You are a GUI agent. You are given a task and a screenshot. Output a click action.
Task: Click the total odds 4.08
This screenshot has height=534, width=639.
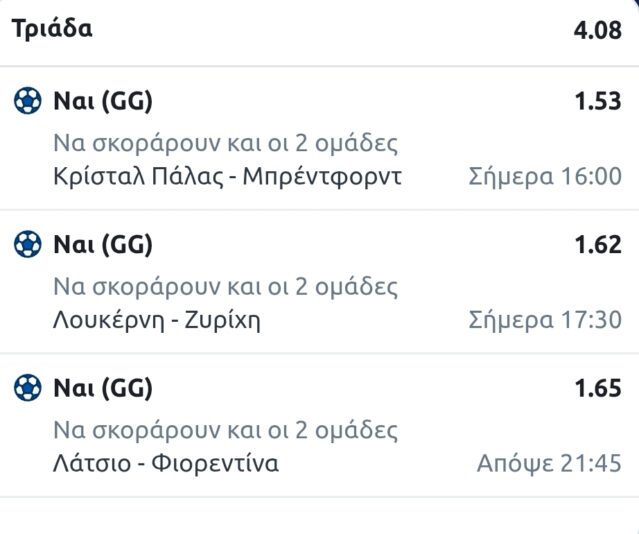click(597, 30)
